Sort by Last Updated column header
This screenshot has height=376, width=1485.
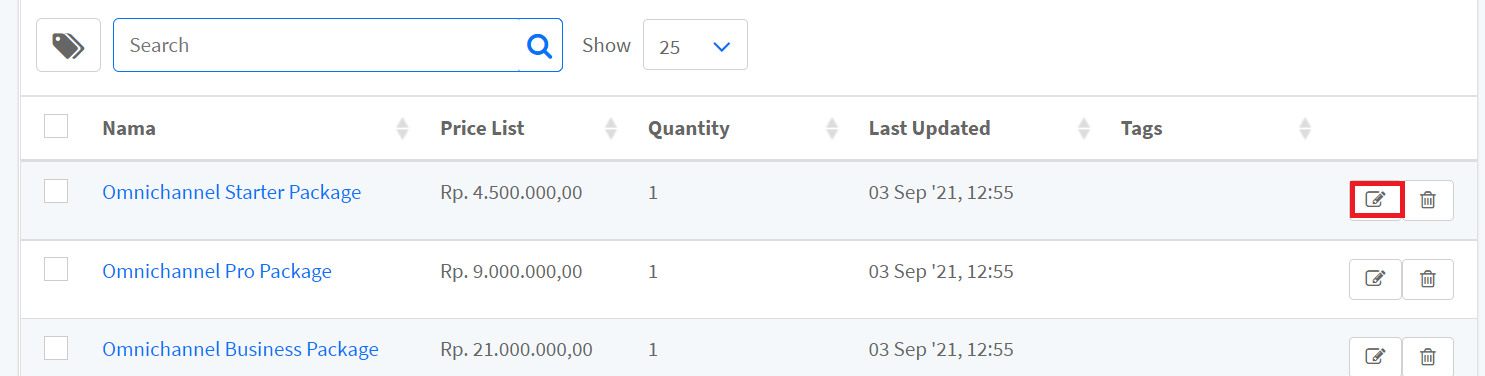(x=929, y=128)
